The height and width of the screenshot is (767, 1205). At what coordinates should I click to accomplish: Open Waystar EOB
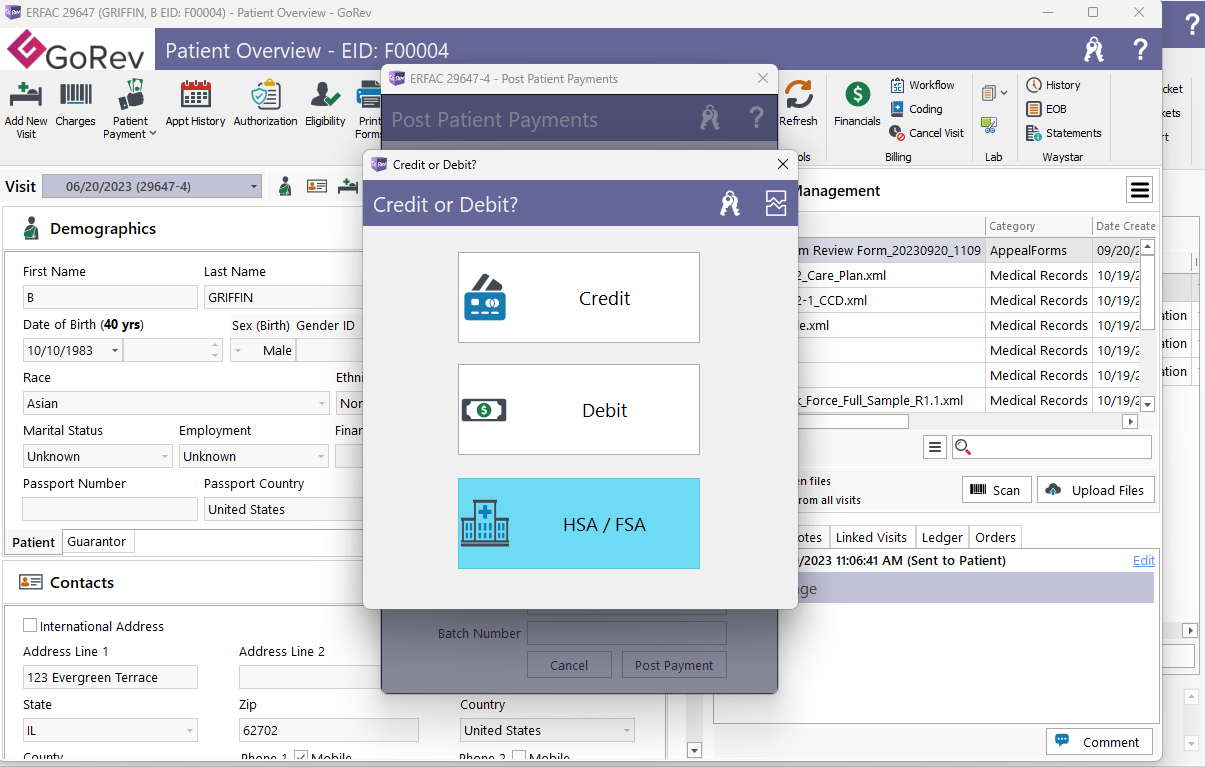click(x=1046, y=109)
